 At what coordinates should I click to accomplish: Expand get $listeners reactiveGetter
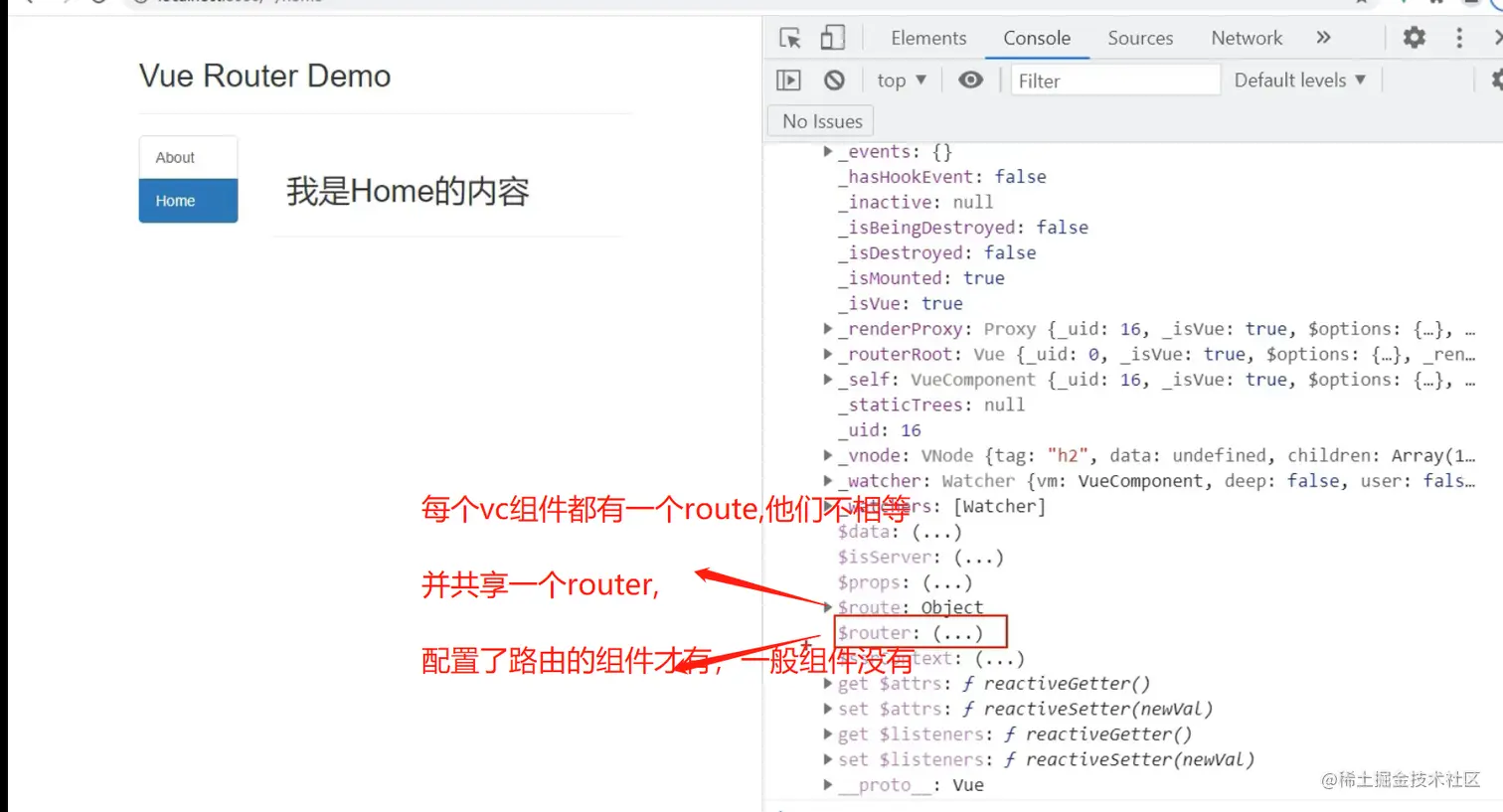(827, 734)
